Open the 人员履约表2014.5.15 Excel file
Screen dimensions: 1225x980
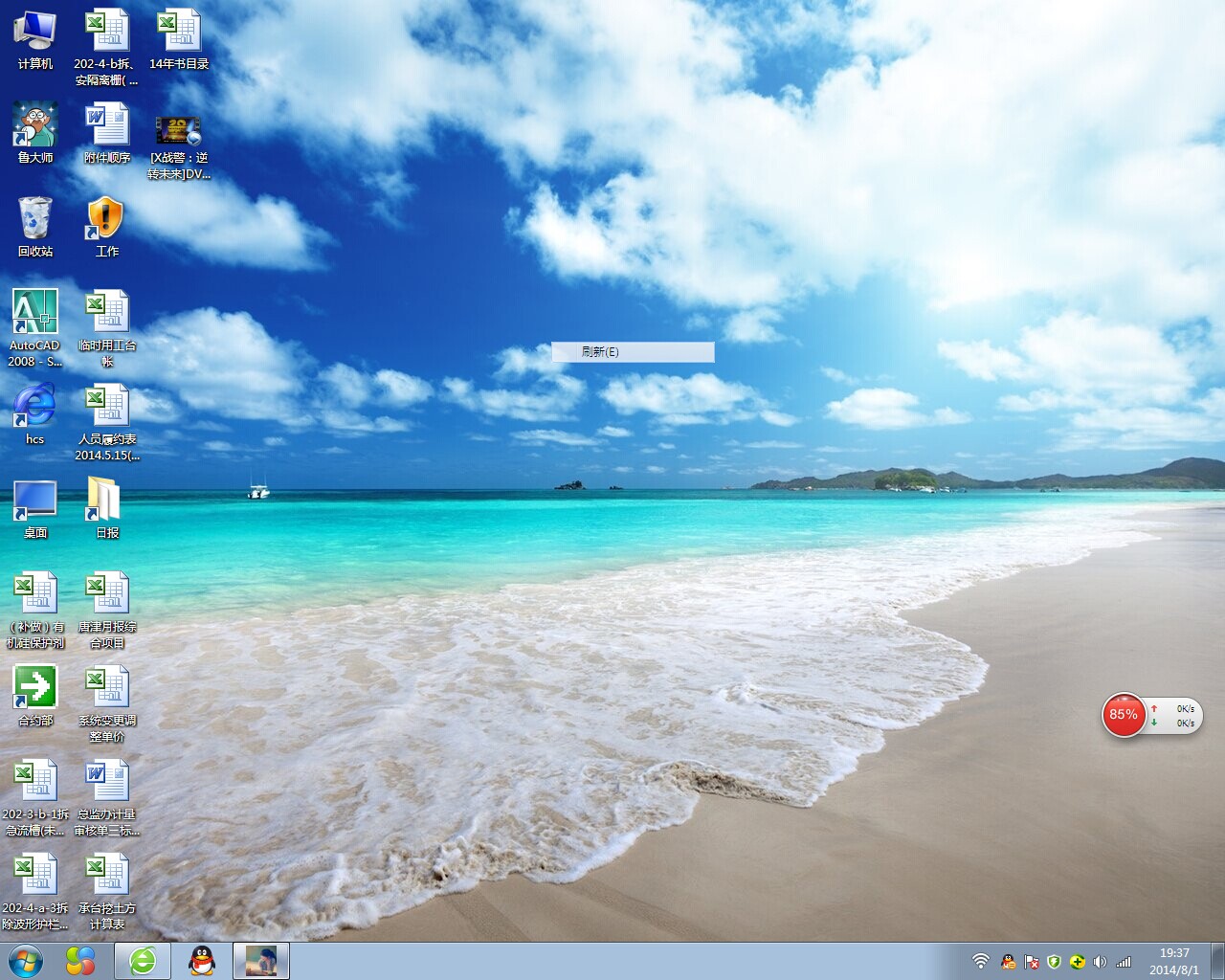107,423
